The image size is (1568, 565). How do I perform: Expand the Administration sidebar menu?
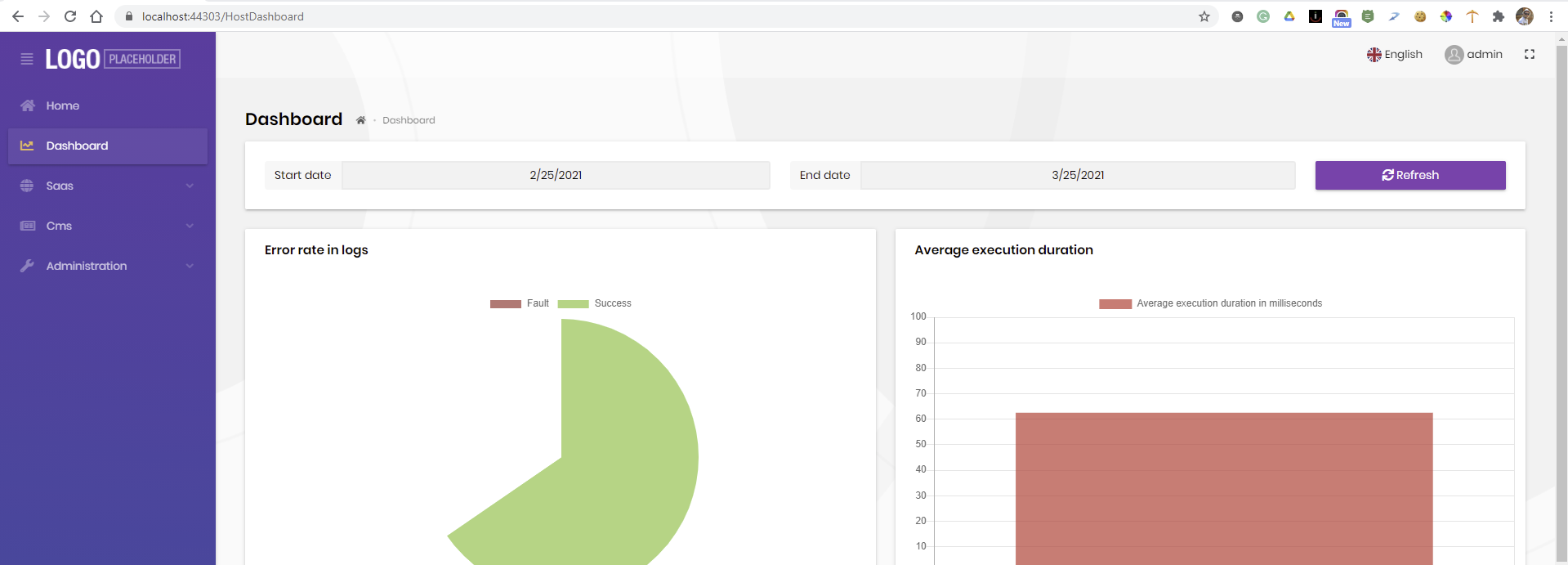tap(107, 267)
